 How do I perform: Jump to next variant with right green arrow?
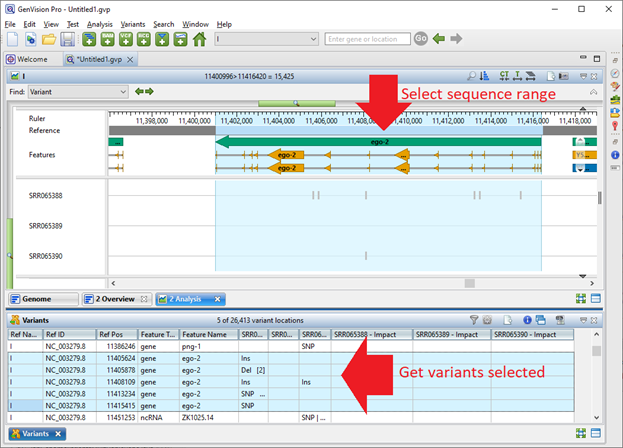tap(149, 92)
